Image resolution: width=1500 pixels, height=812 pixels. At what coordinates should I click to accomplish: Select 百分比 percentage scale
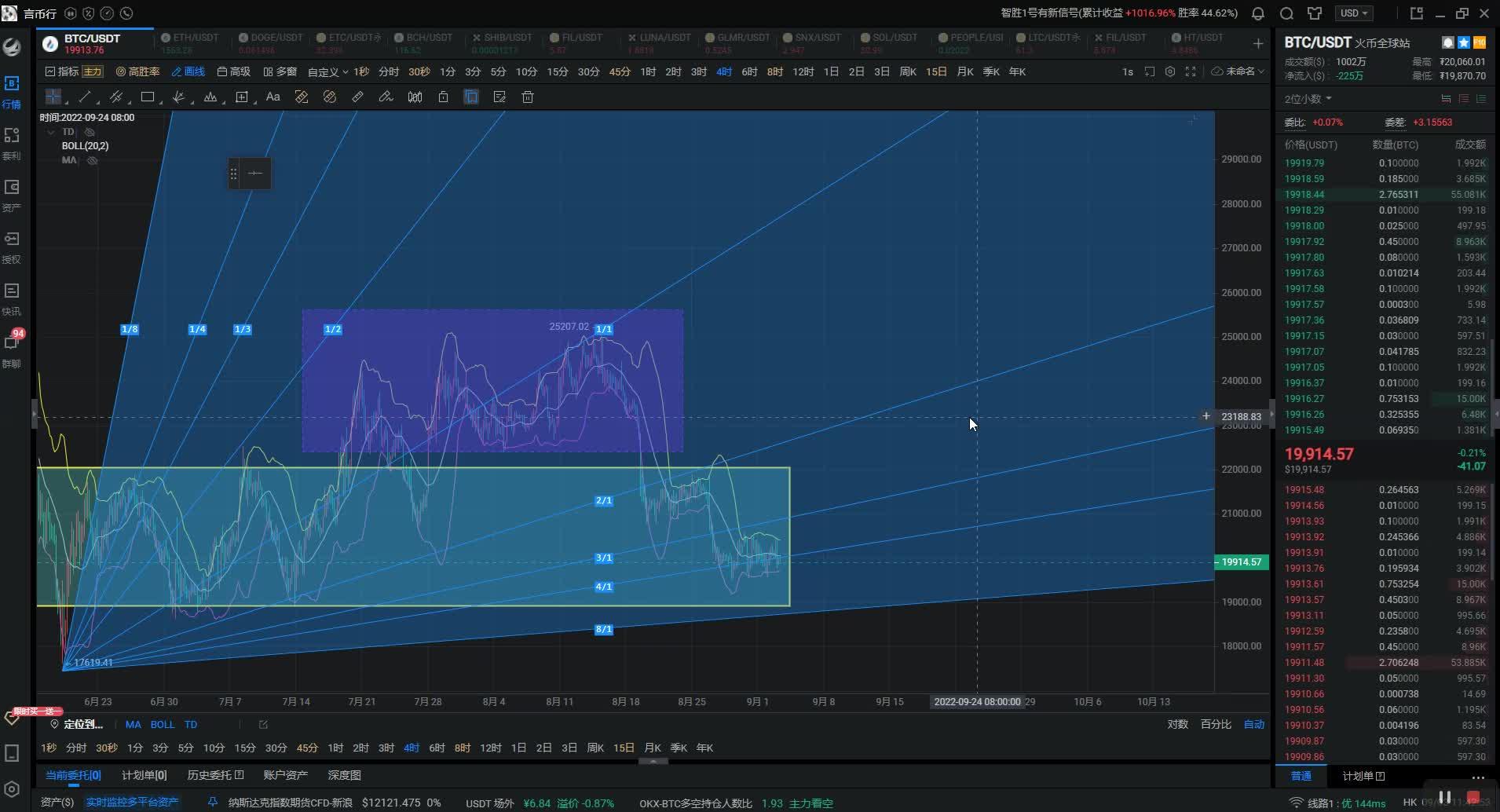1216,724
